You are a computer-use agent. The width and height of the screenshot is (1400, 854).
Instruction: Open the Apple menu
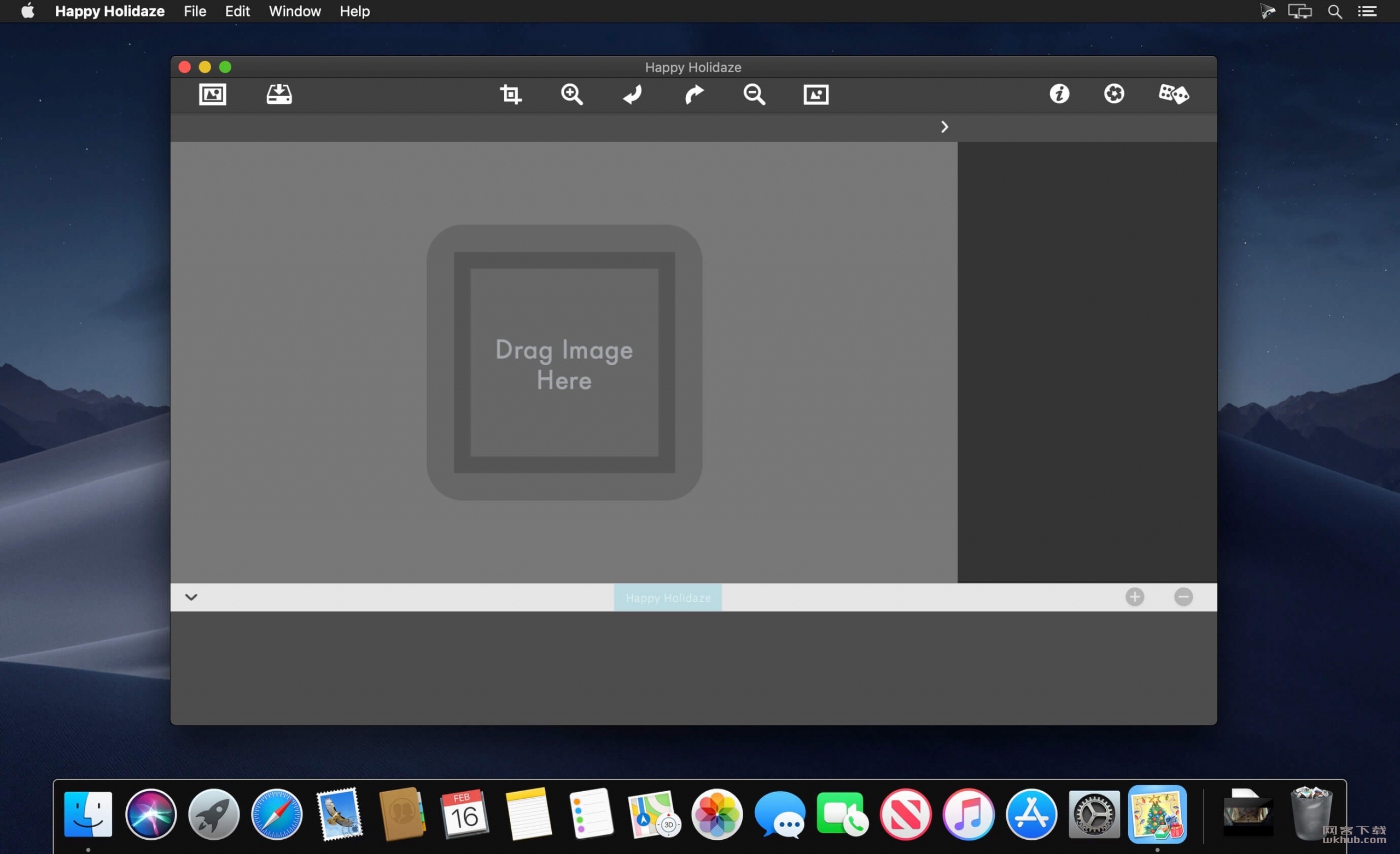point(27,11)
